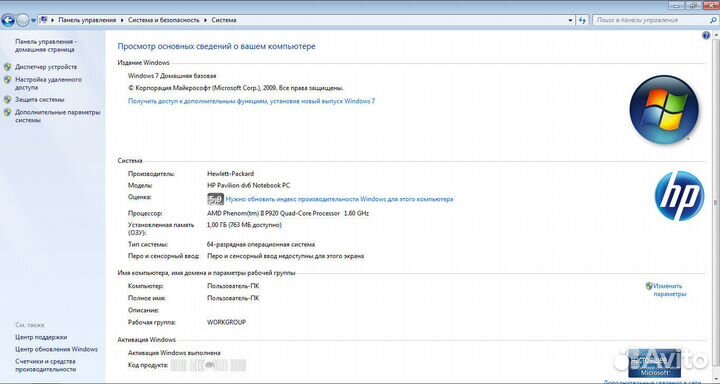The height and width of the screenshot is (384, 720).
Task: Select 64-разрядная операционная система text
Action: pos(261,245)
